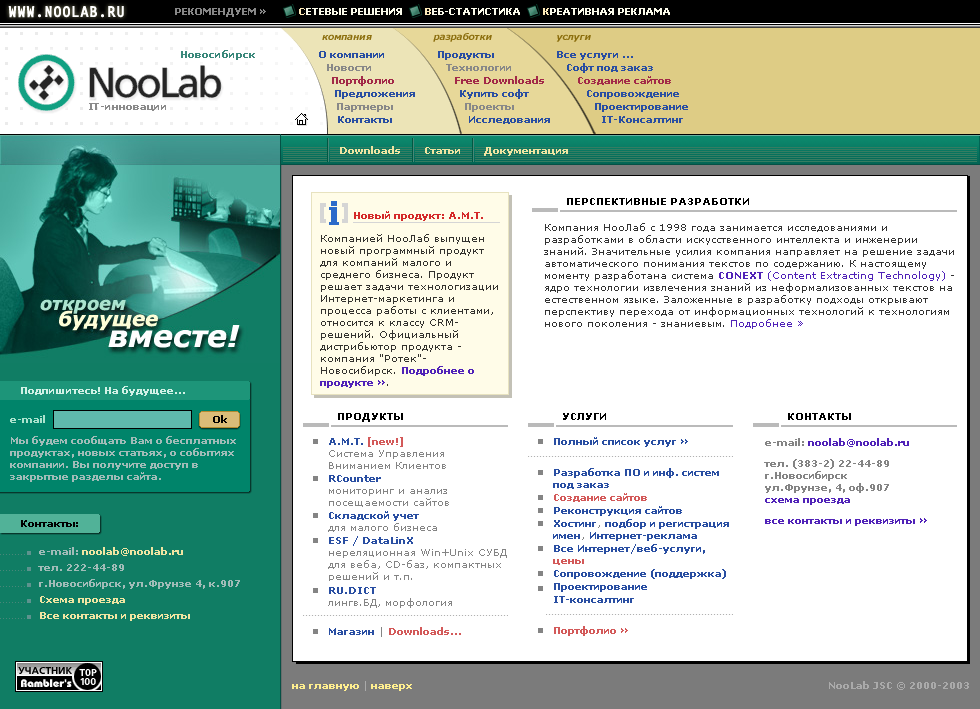
Task: Open the Реконструкция сайтов link
Action: pyautogui.click(x=618, y=510)
